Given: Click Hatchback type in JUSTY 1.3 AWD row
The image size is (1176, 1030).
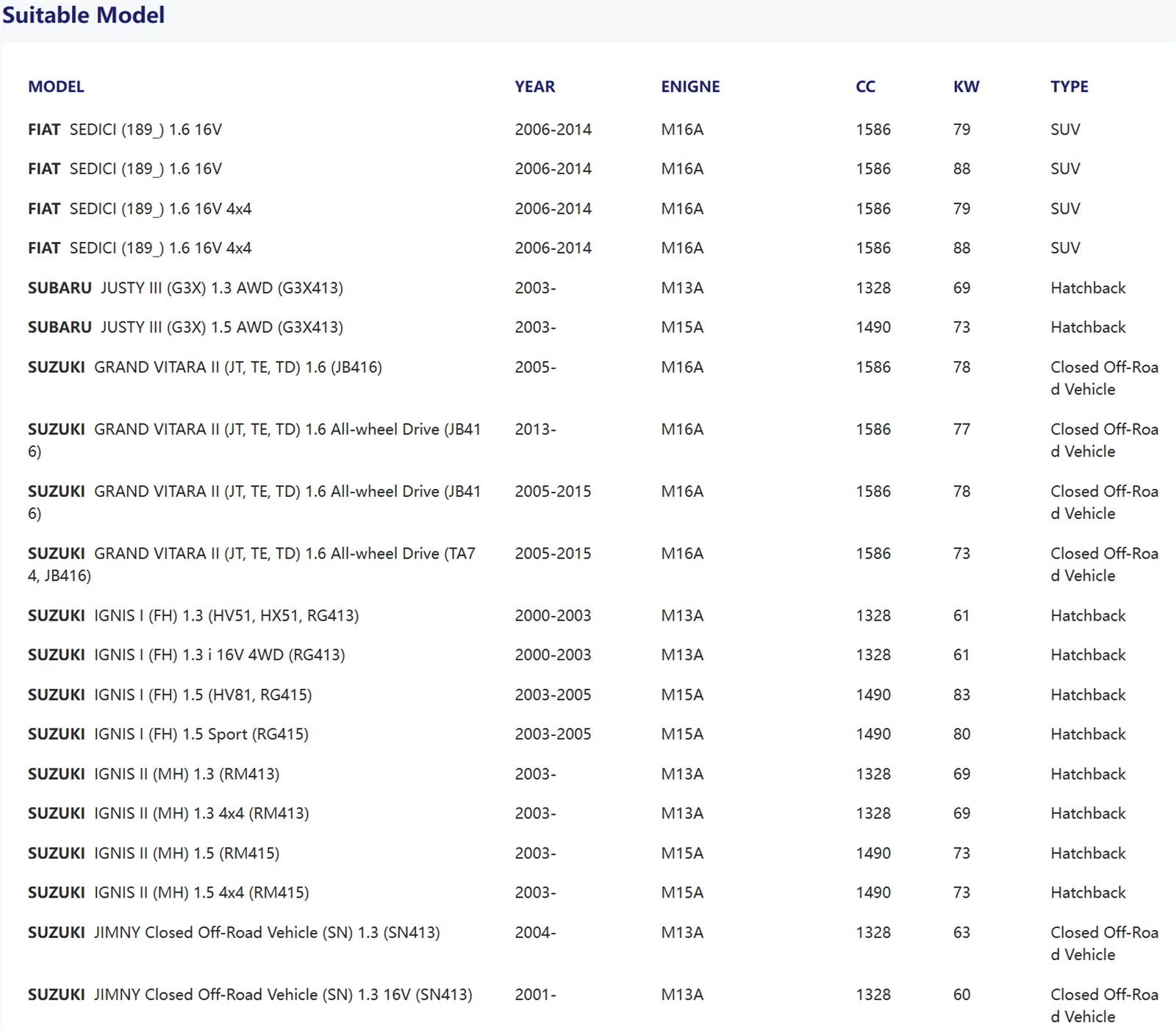Looking at the screenshot, I should [x=1088, y=288].
